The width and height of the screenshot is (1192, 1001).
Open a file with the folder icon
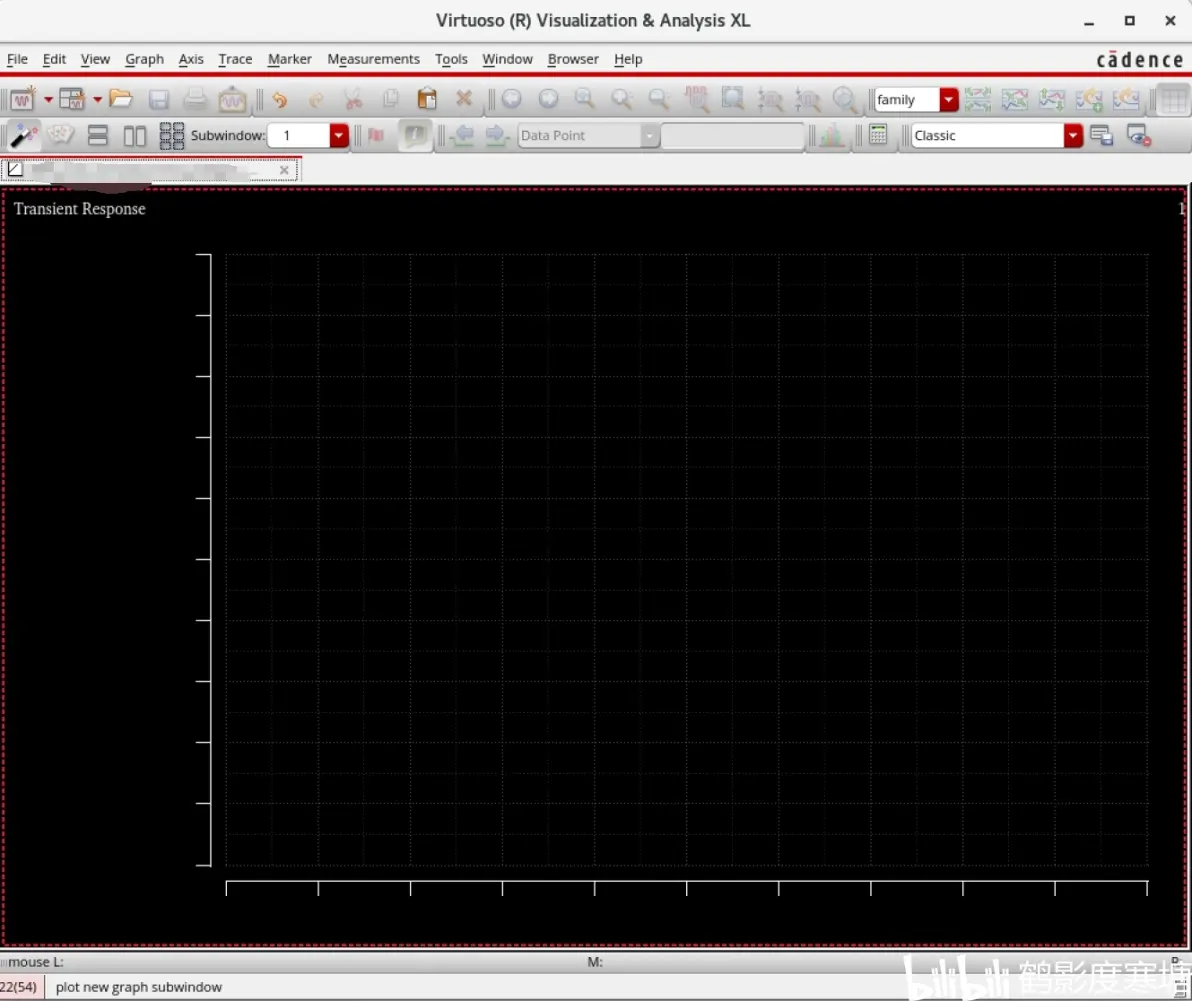coord(121,99)
